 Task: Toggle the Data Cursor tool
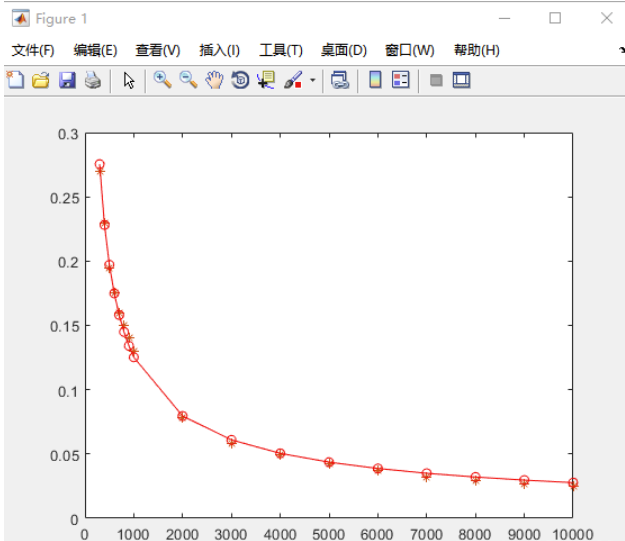click(x=266, y=80)
